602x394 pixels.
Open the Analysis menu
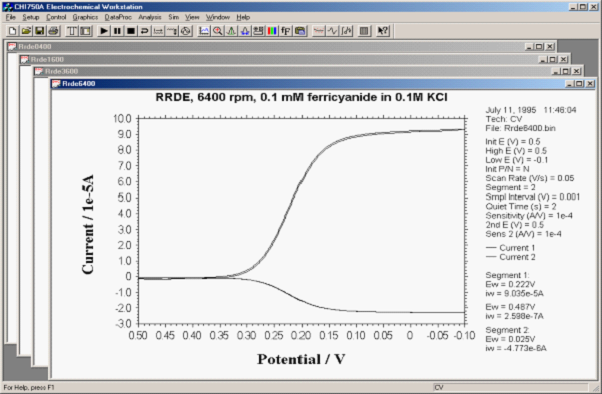click(150, 17)
